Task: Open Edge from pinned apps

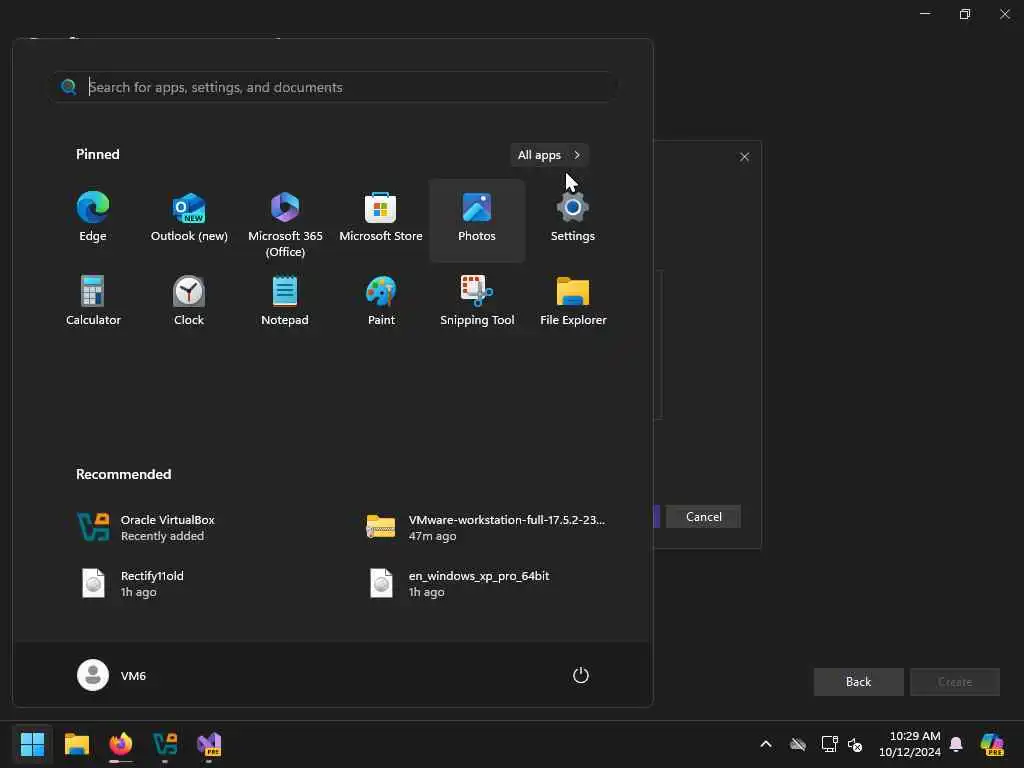Action: click(93, 219)
